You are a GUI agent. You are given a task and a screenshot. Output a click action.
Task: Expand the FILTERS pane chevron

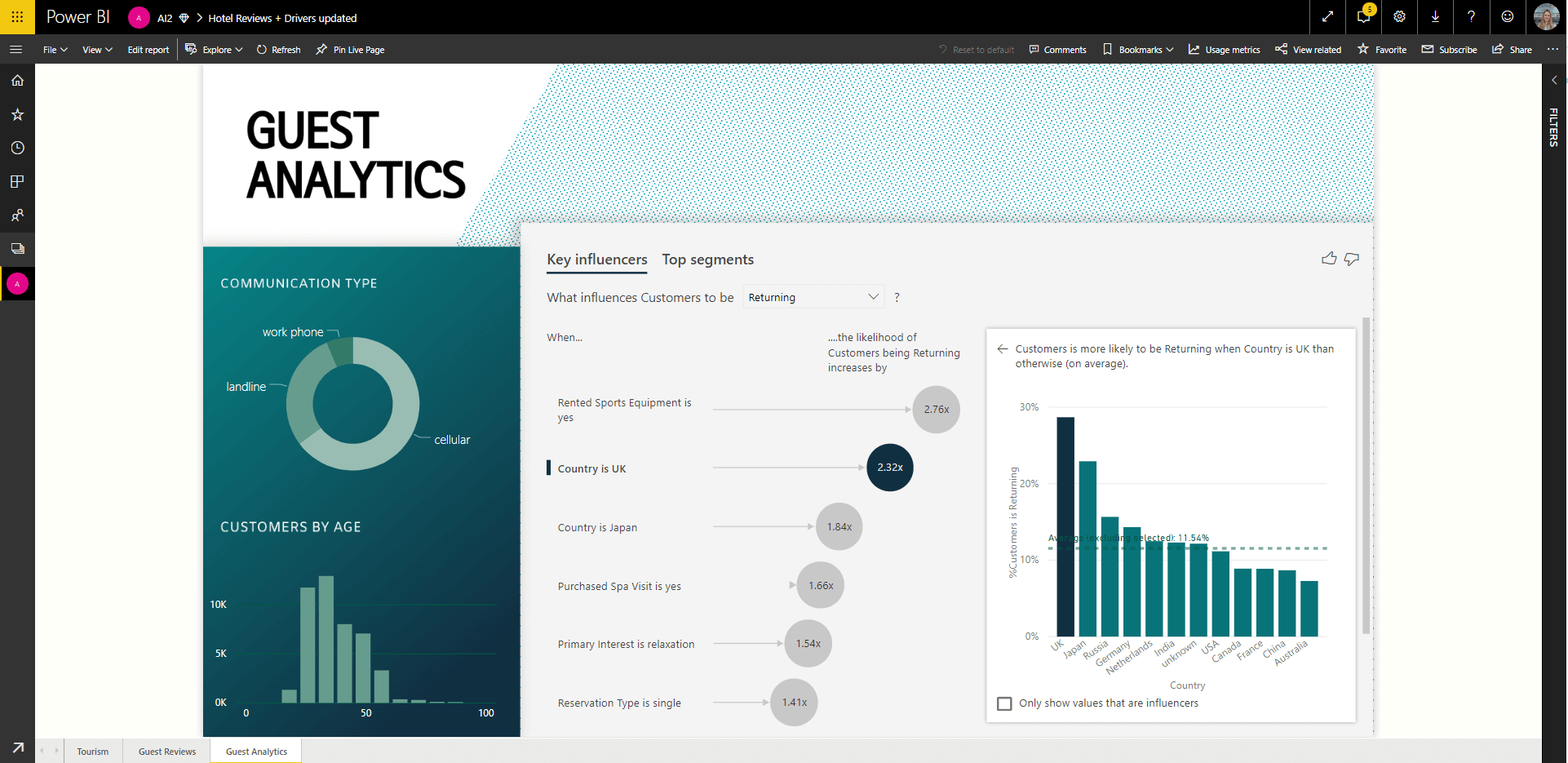1554,80
